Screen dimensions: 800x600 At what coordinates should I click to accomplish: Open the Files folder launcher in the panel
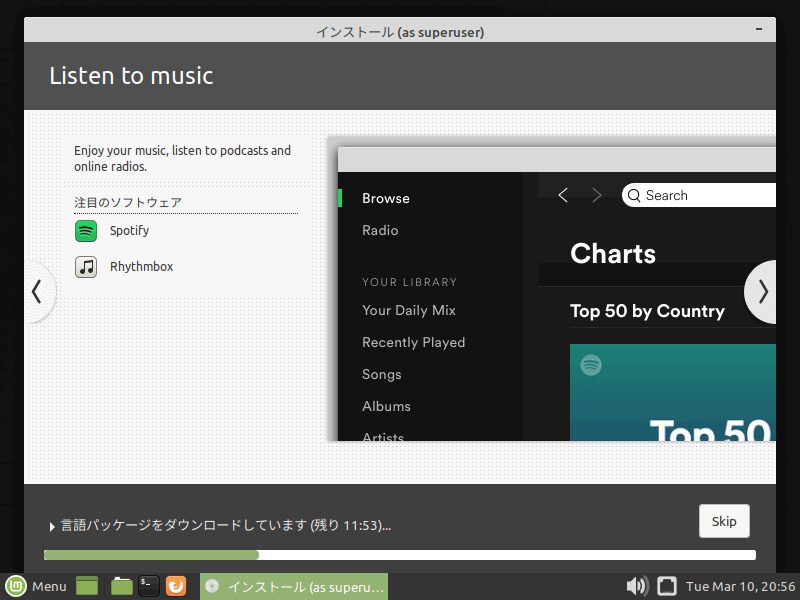point(121,586)
